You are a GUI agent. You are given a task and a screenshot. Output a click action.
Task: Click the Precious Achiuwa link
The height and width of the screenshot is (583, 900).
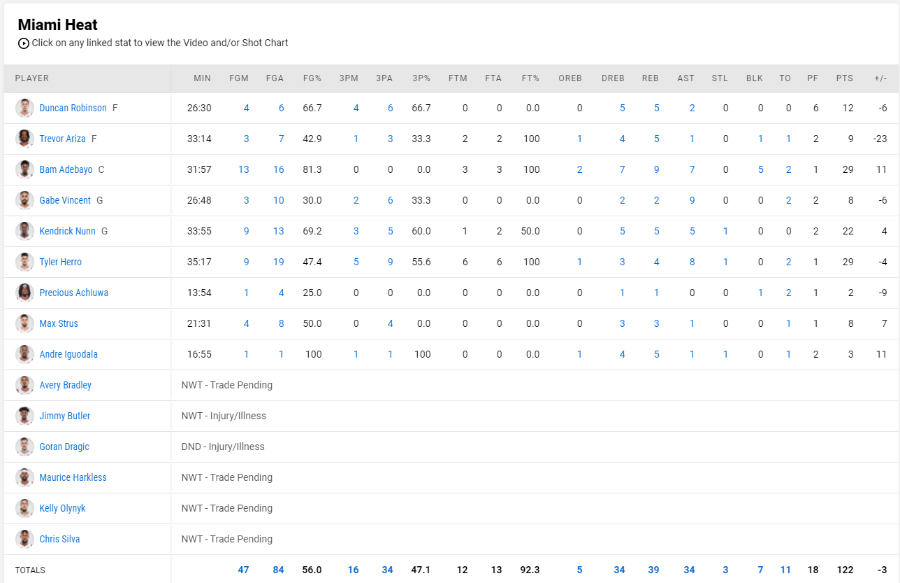[73, 293]
